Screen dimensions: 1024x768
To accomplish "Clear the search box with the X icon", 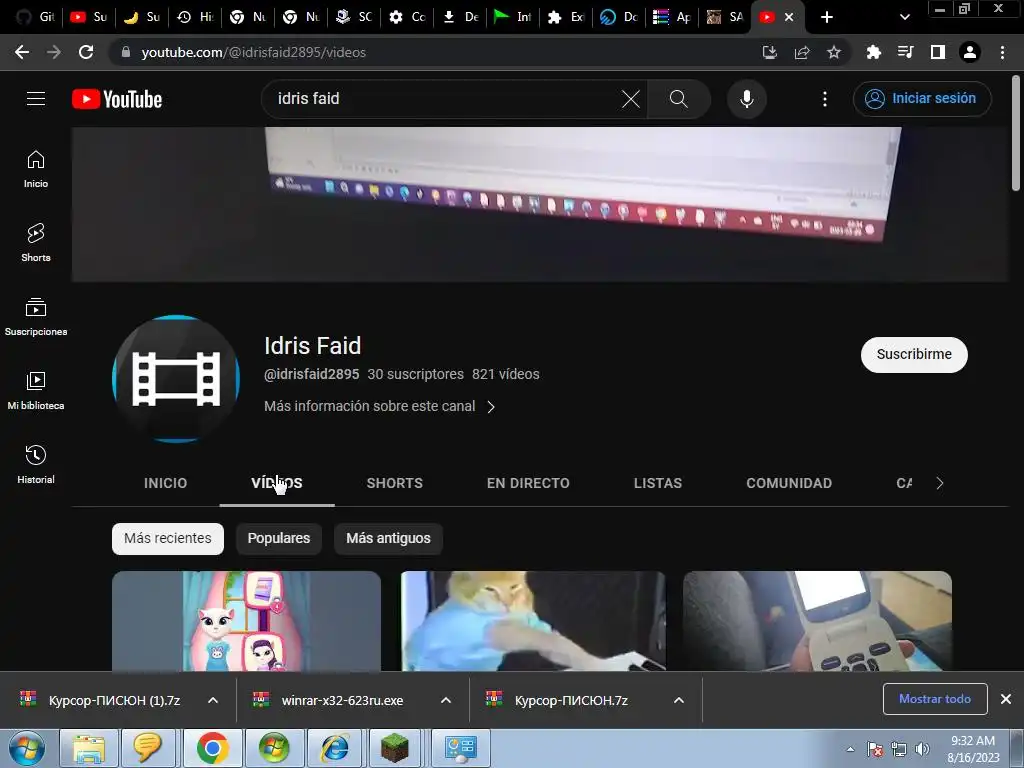I will 630,99.
